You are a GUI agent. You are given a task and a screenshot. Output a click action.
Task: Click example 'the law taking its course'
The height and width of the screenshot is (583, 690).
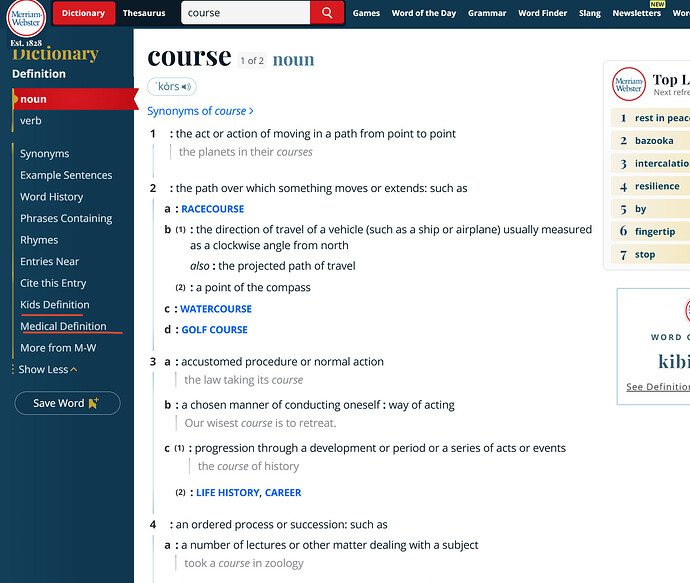[x=243, y=380]
